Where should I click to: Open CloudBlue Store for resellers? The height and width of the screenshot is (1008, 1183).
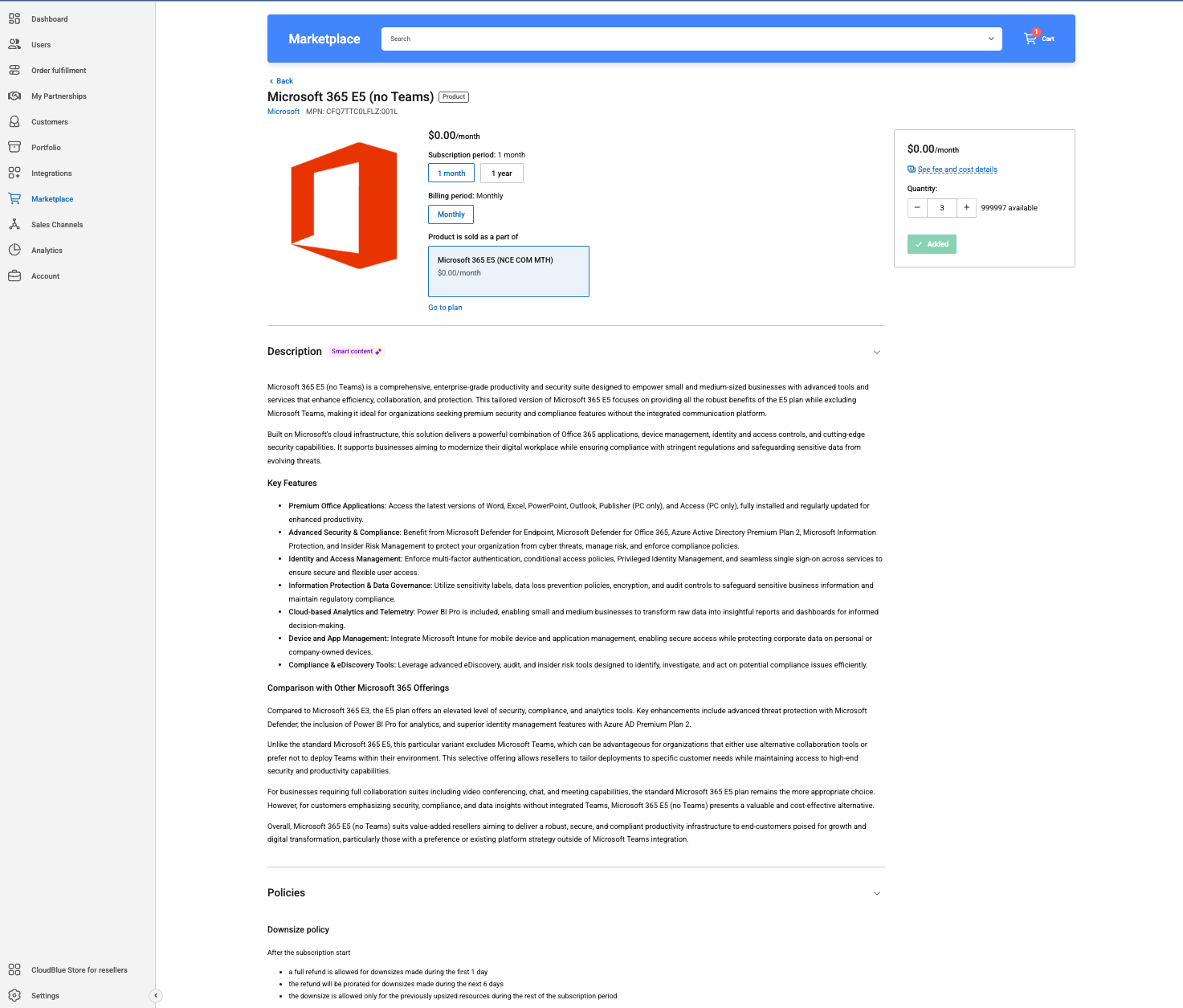[80, 969]
